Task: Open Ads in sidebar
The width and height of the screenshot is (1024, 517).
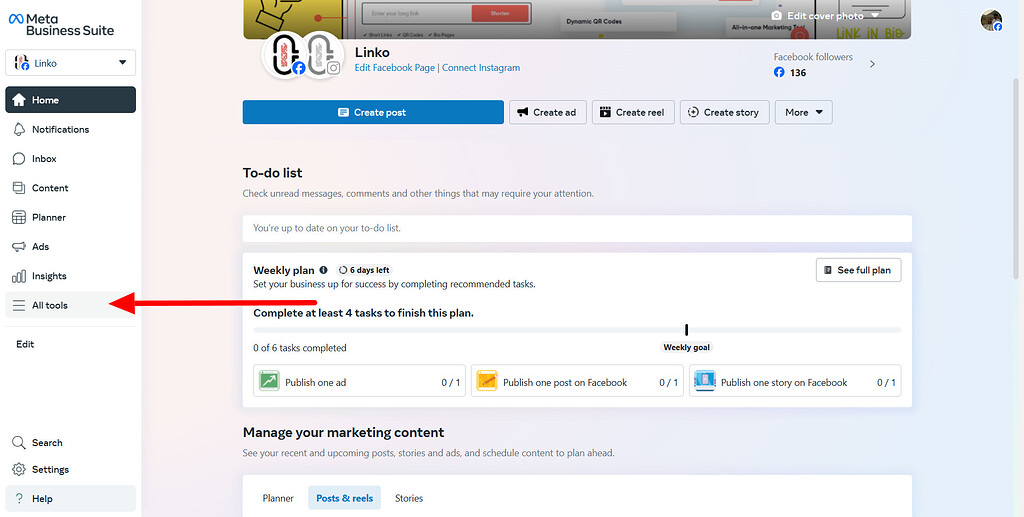Action: pos(71,247)
